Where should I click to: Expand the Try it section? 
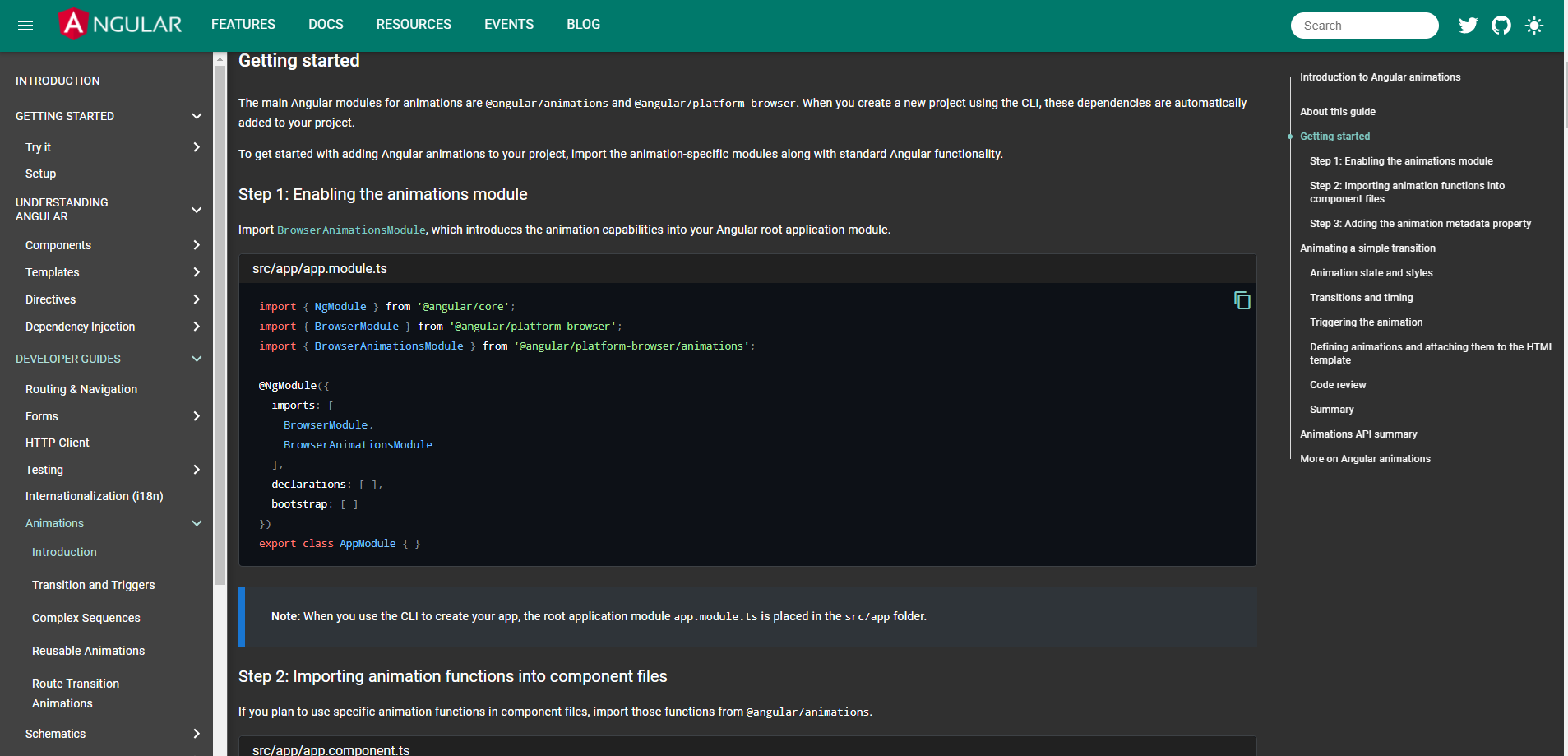(197, 147)
